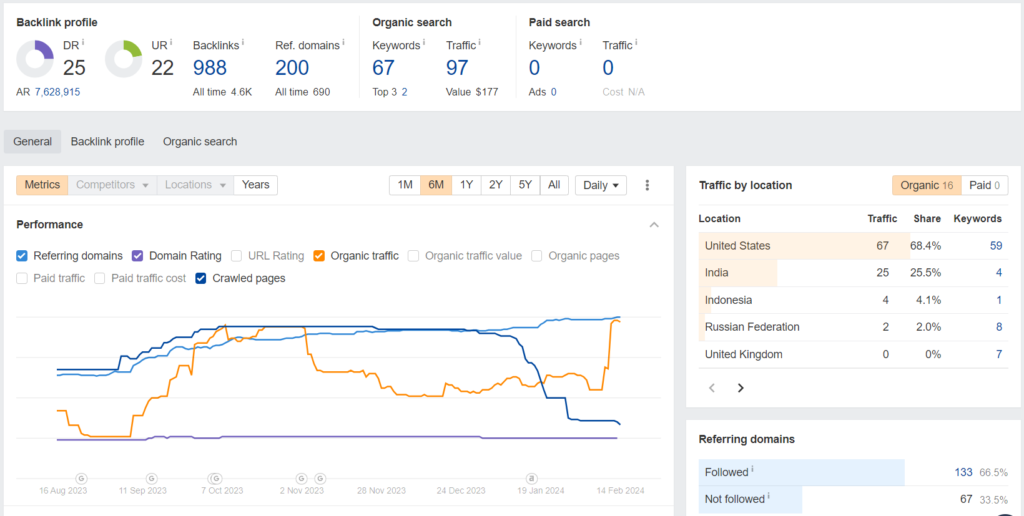Image resolution: width=1024 pixels, height=516 pixels.
Task: Click the info icon beside DR
Action: tap(83, 42)
